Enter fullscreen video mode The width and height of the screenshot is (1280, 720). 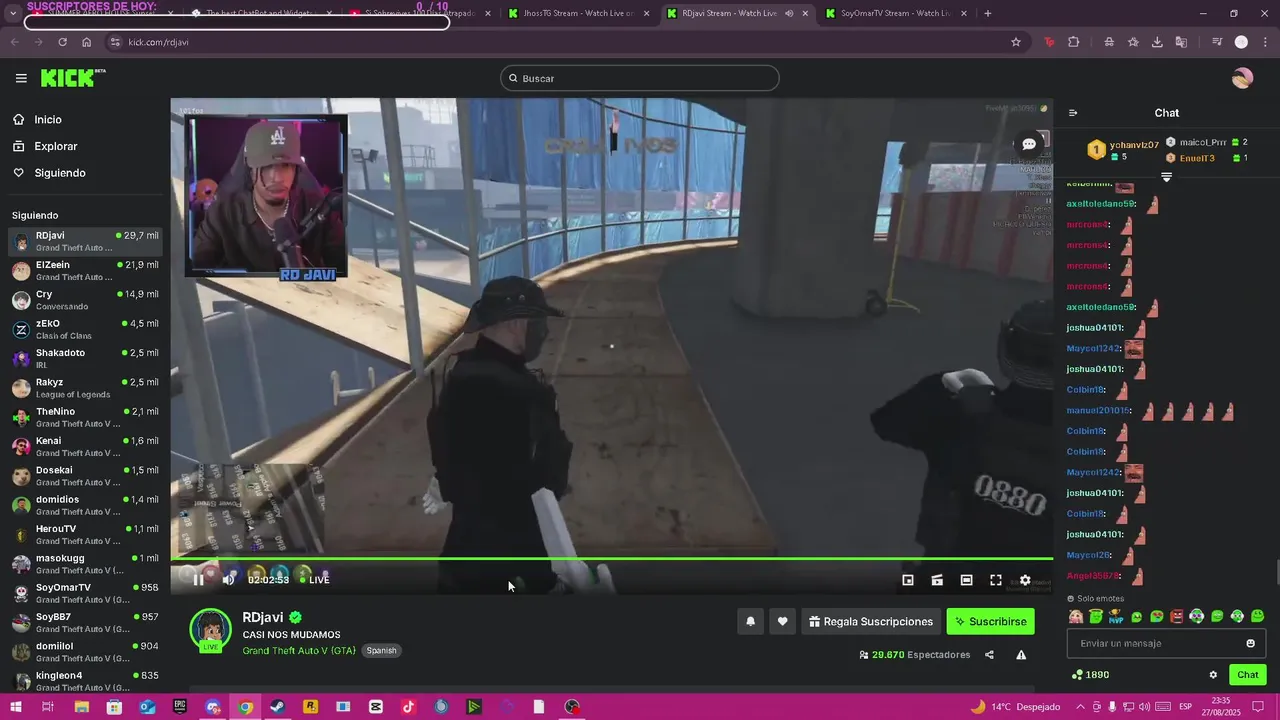(x=996, y=580)
